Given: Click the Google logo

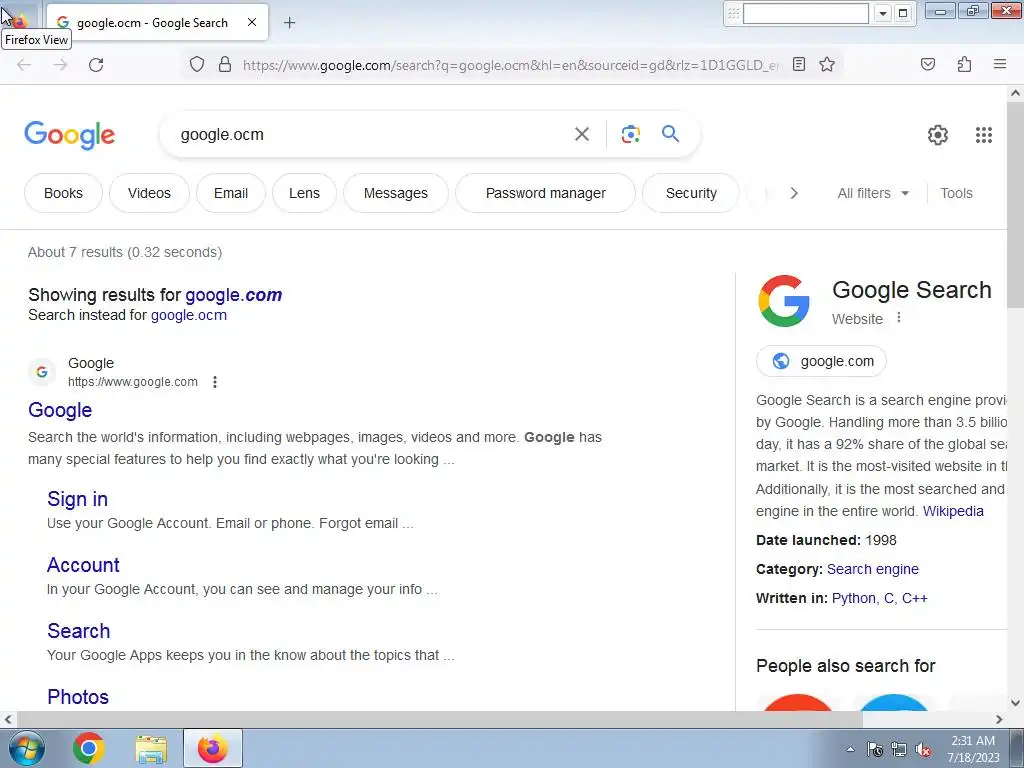Looking at the screenshot, I should (70, 135).
